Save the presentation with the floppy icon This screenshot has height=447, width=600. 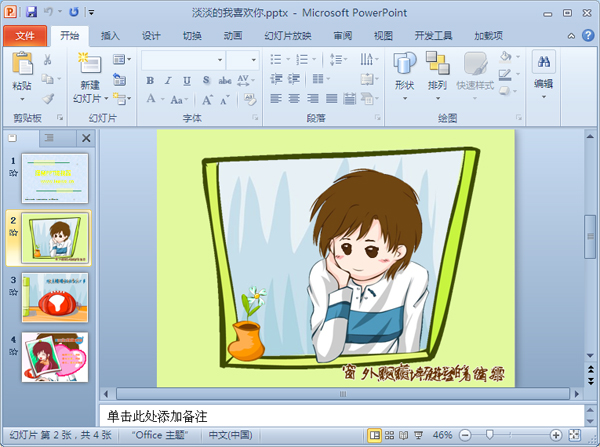tap(31, 12)
